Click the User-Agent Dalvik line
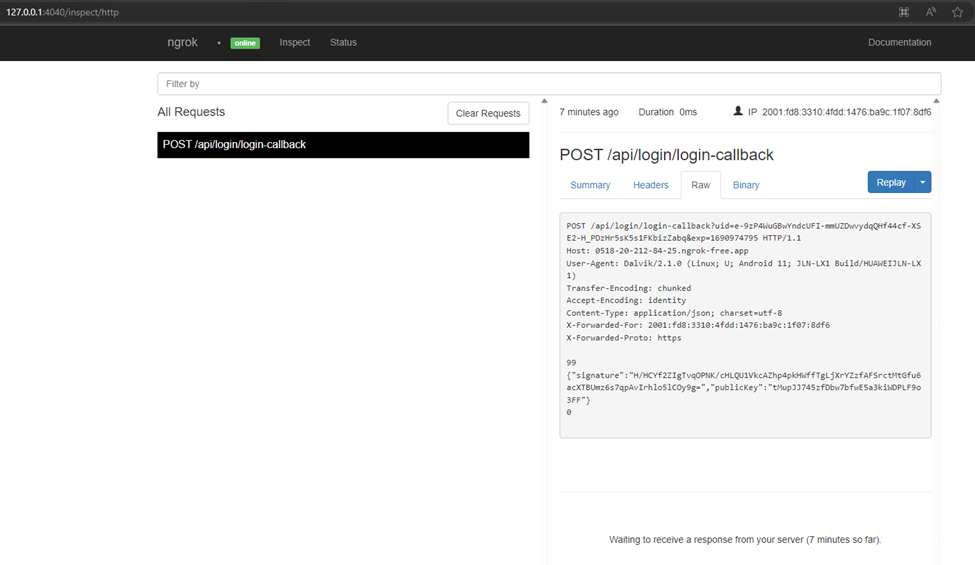975x565 pixels. pyautogui.click(x=744, y=269)
